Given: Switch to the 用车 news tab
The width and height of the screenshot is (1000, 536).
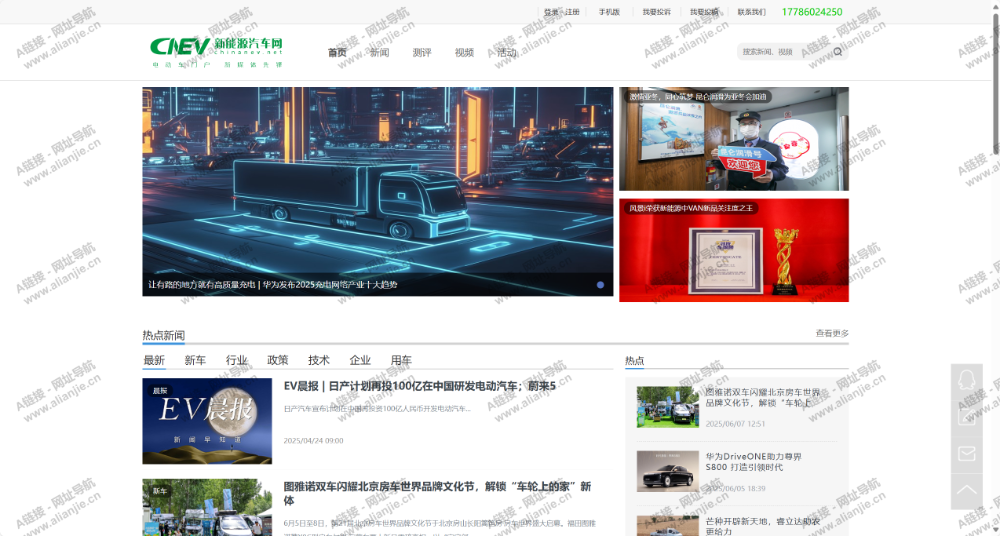Looking at the screenshot, I should pos(401,360).
